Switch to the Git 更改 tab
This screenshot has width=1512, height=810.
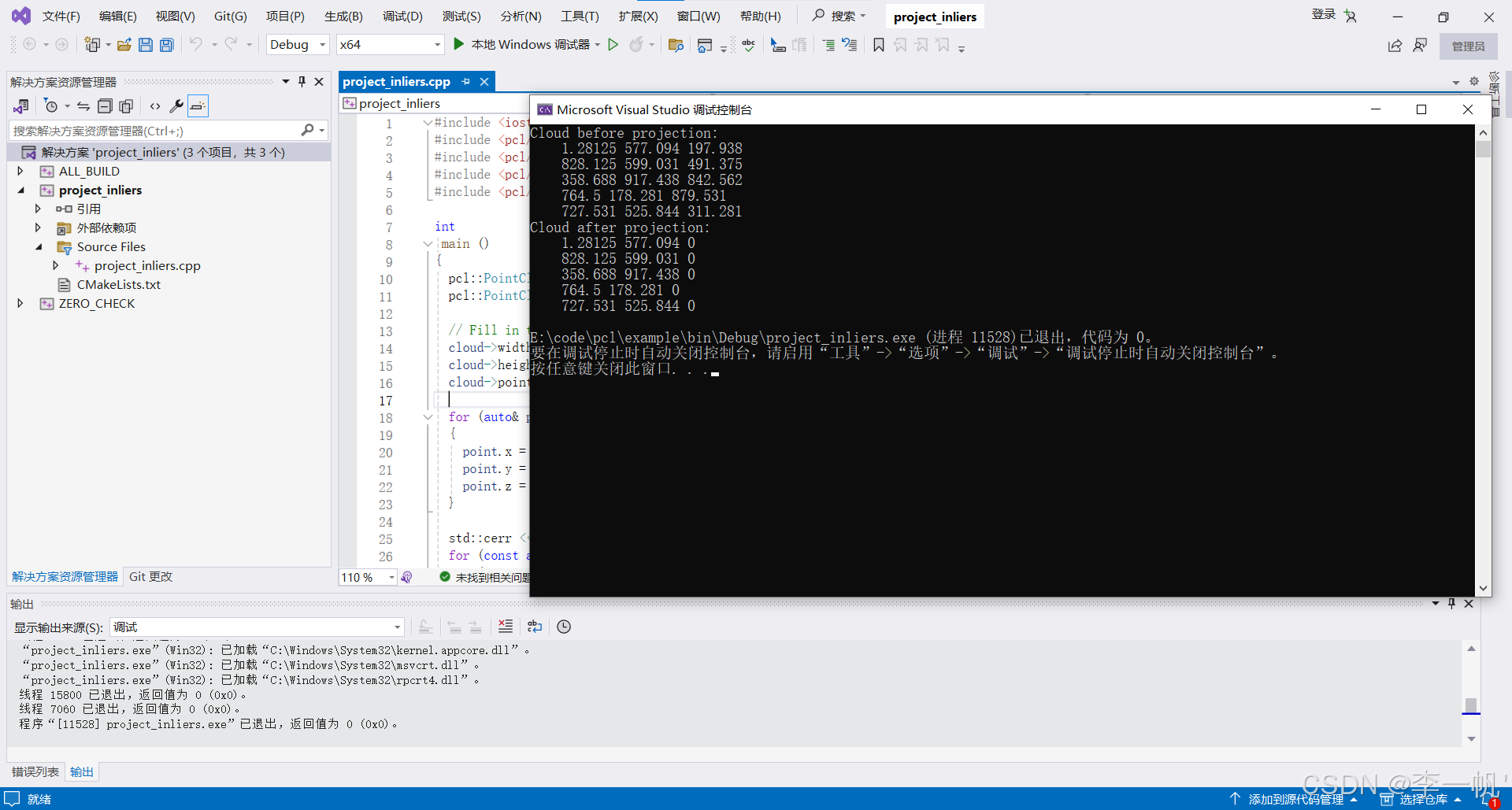[150, 576]
